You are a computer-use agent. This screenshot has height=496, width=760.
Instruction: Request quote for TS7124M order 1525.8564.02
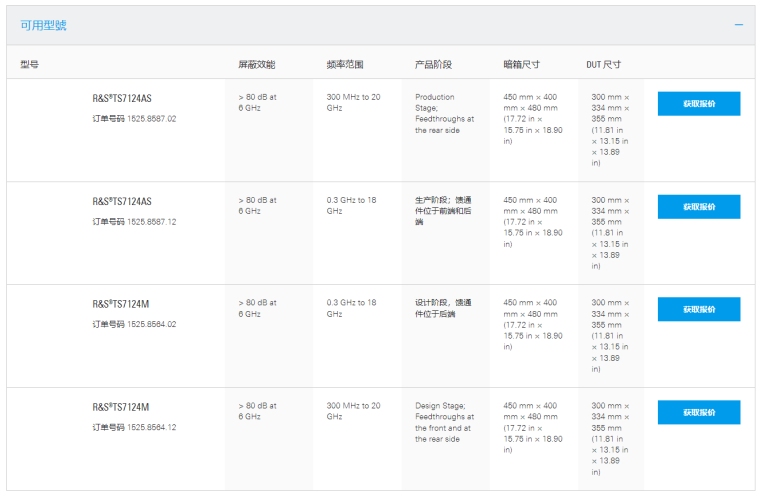coord(698,309)
